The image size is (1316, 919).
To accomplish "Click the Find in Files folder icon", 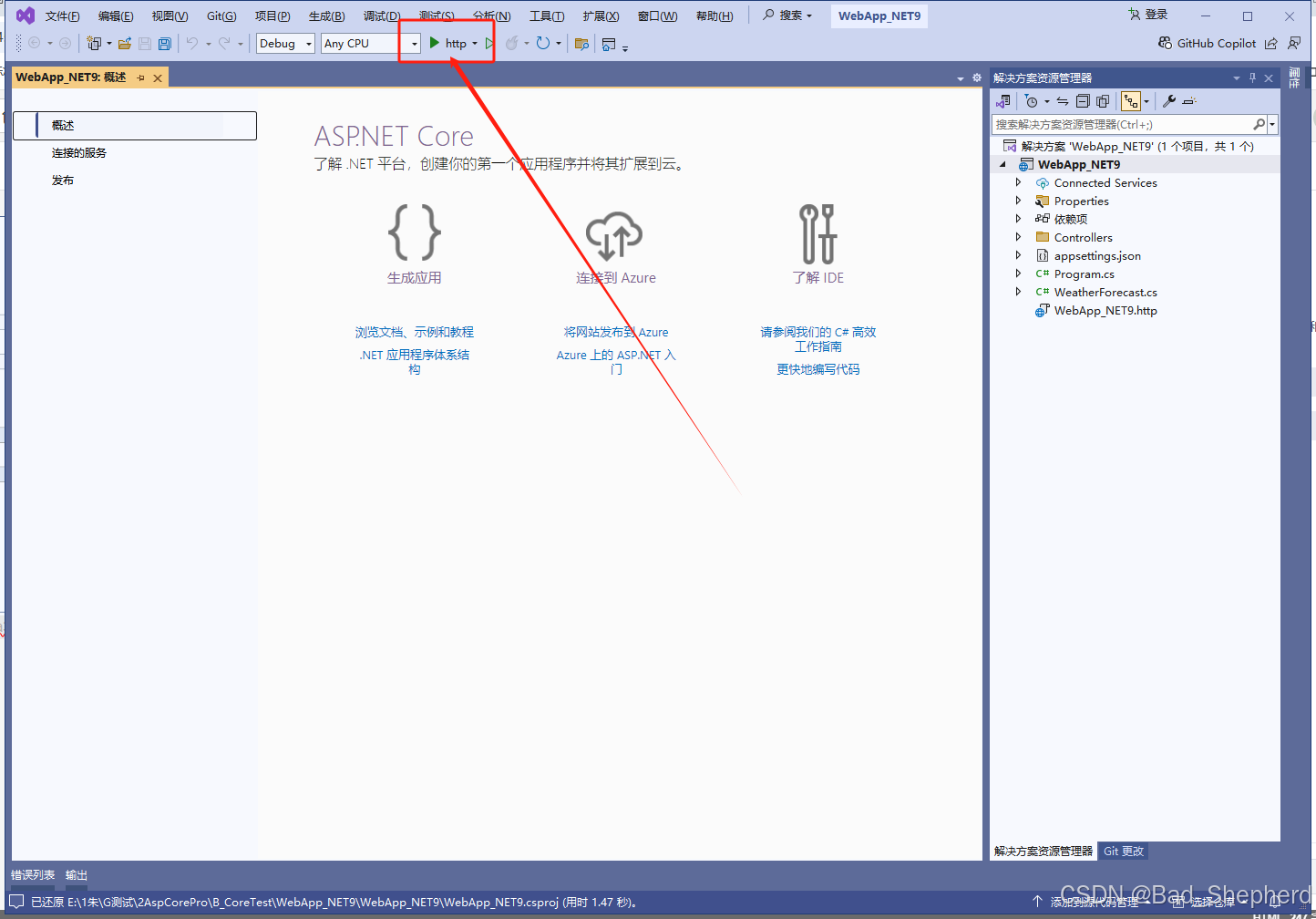I will pyautogui.click(x=581, y=43).
